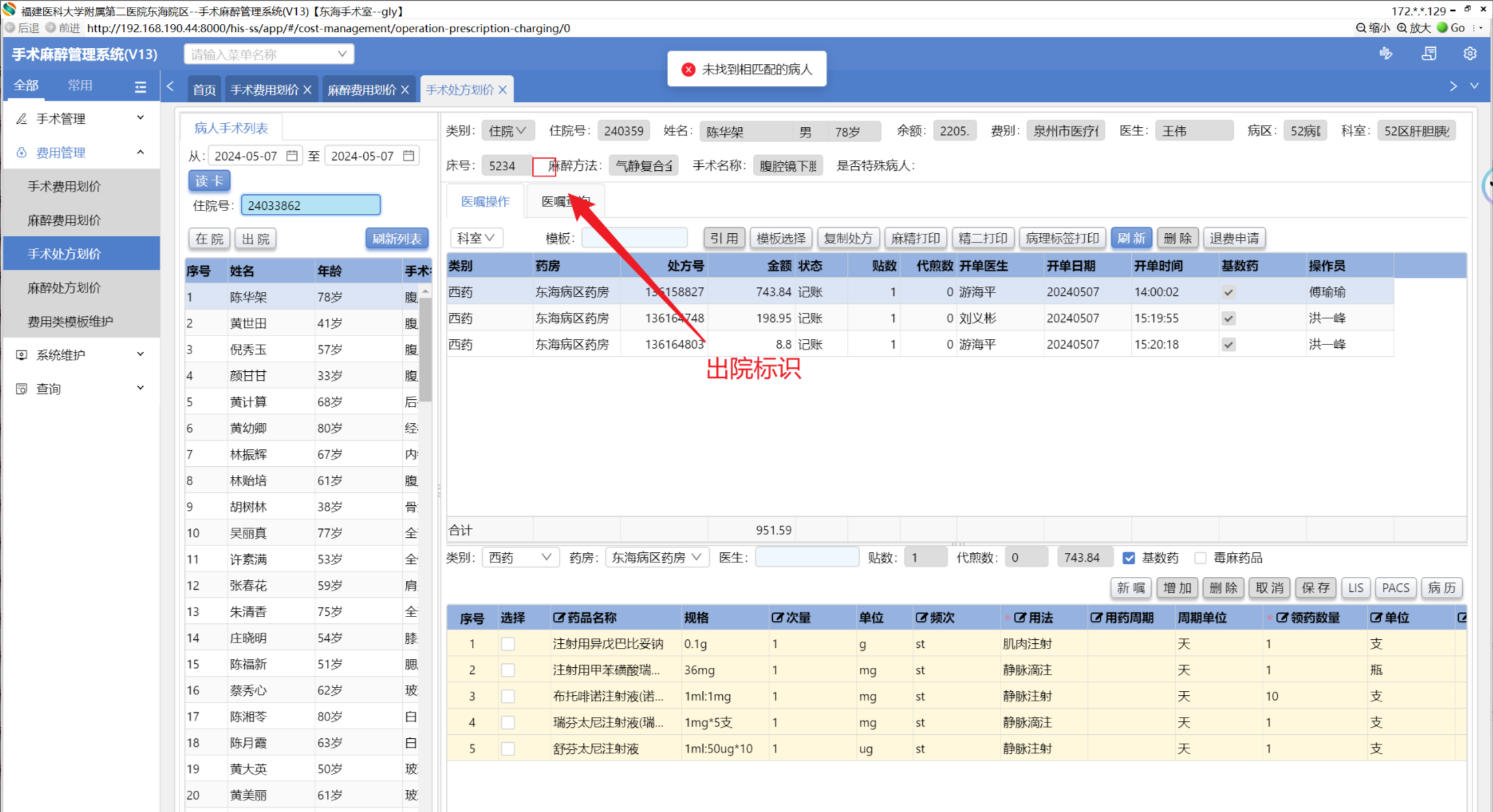Screen dimensions: 1493x812
Task: Click the tab scroll right arrow
Action: 1453,86
